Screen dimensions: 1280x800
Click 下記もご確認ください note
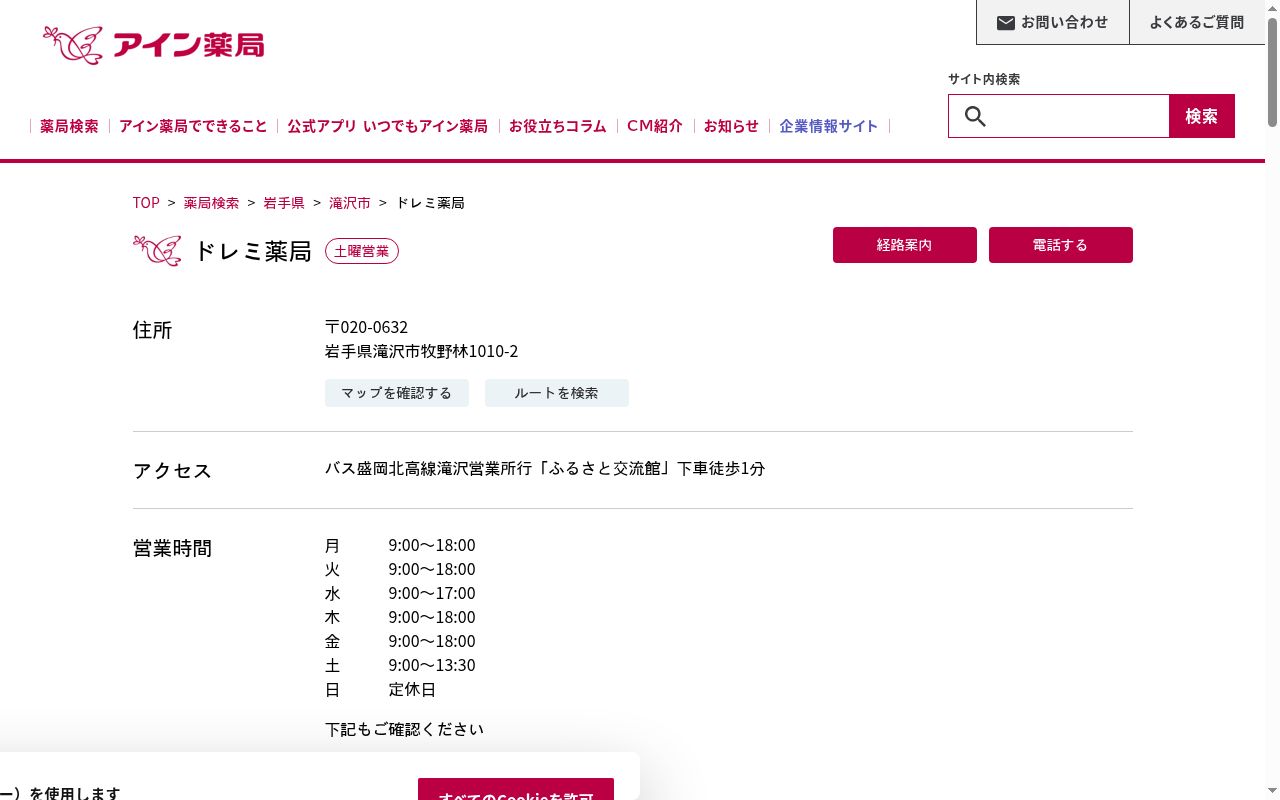(x=404, y=729)
